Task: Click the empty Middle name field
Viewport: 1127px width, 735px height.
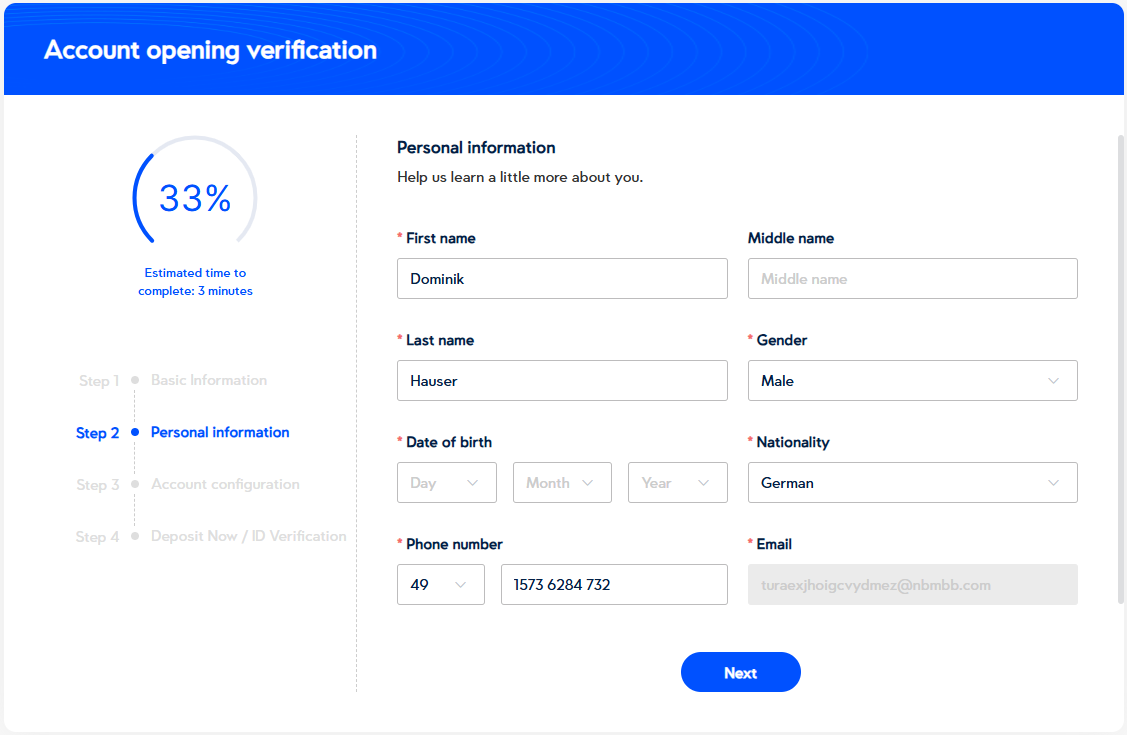Action: tap(912, 279)
